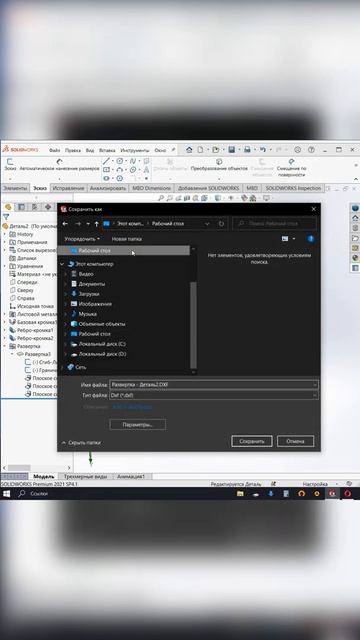Go up one folder level
360x640 pixels.
click(x=96, y=224)
